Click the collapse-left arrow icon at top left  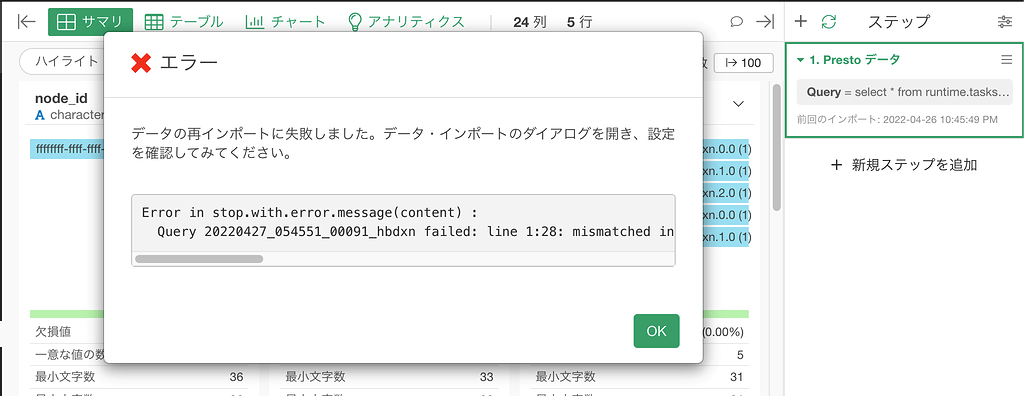pos(26,22)
